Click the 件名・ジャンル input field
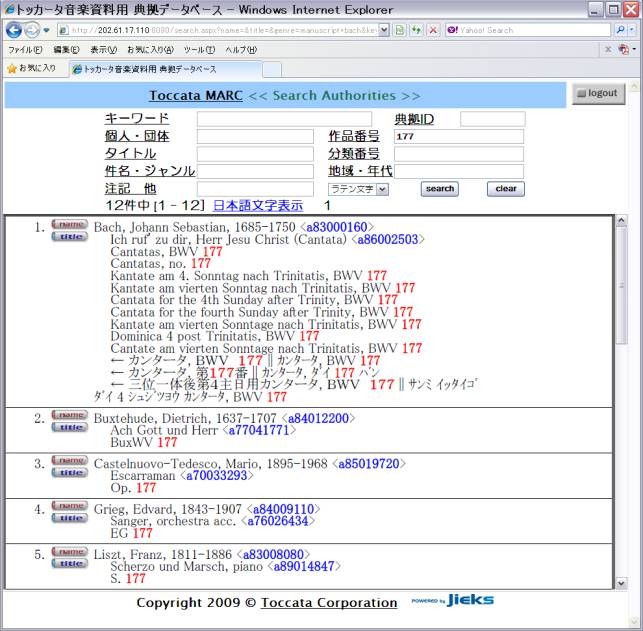 click(255, 171)
